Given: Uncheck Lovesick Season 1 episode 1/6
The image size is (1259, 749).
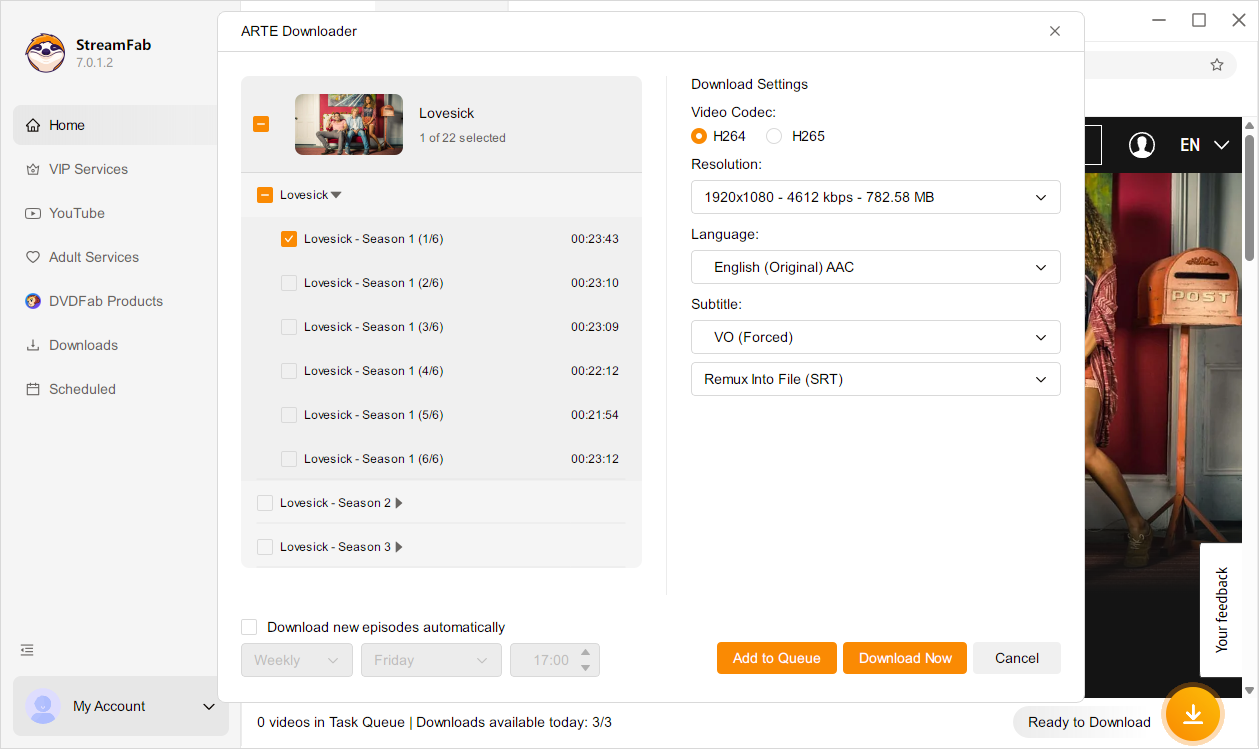Looking at the screenshot, I should (x=289, y=239).
